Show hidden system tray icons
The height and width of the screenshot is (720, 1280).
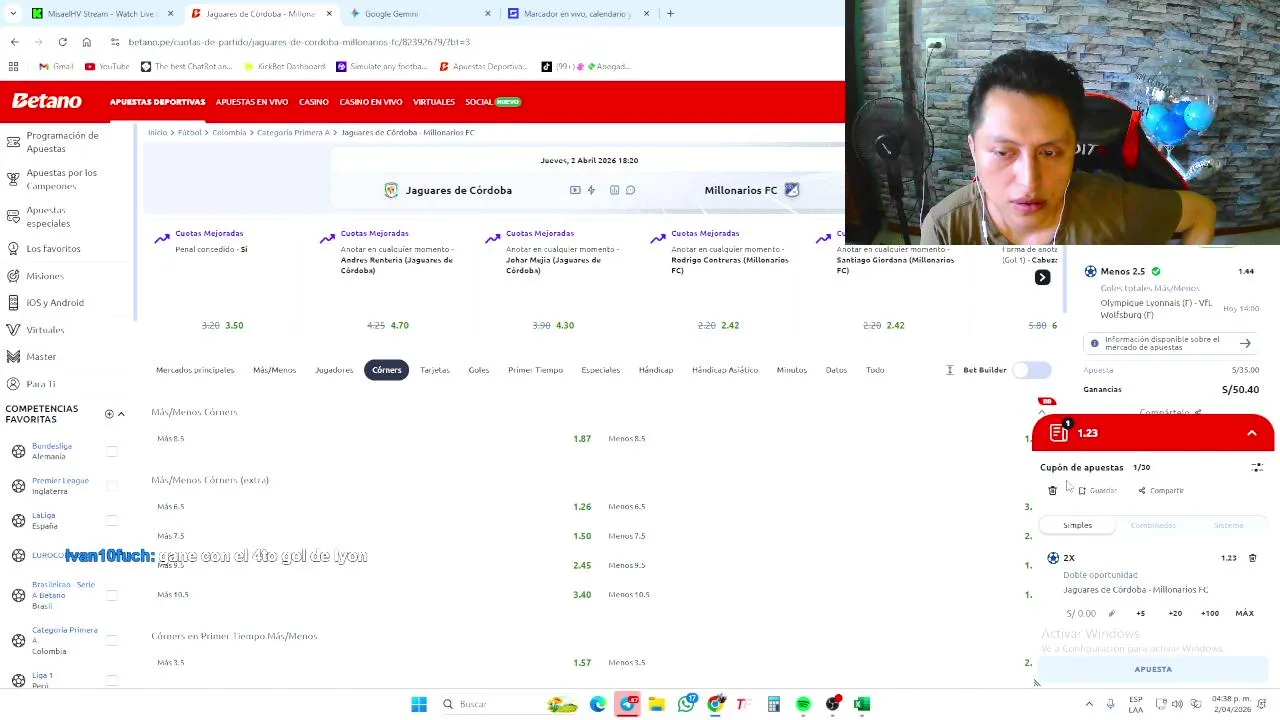[x=1089, y=704]
